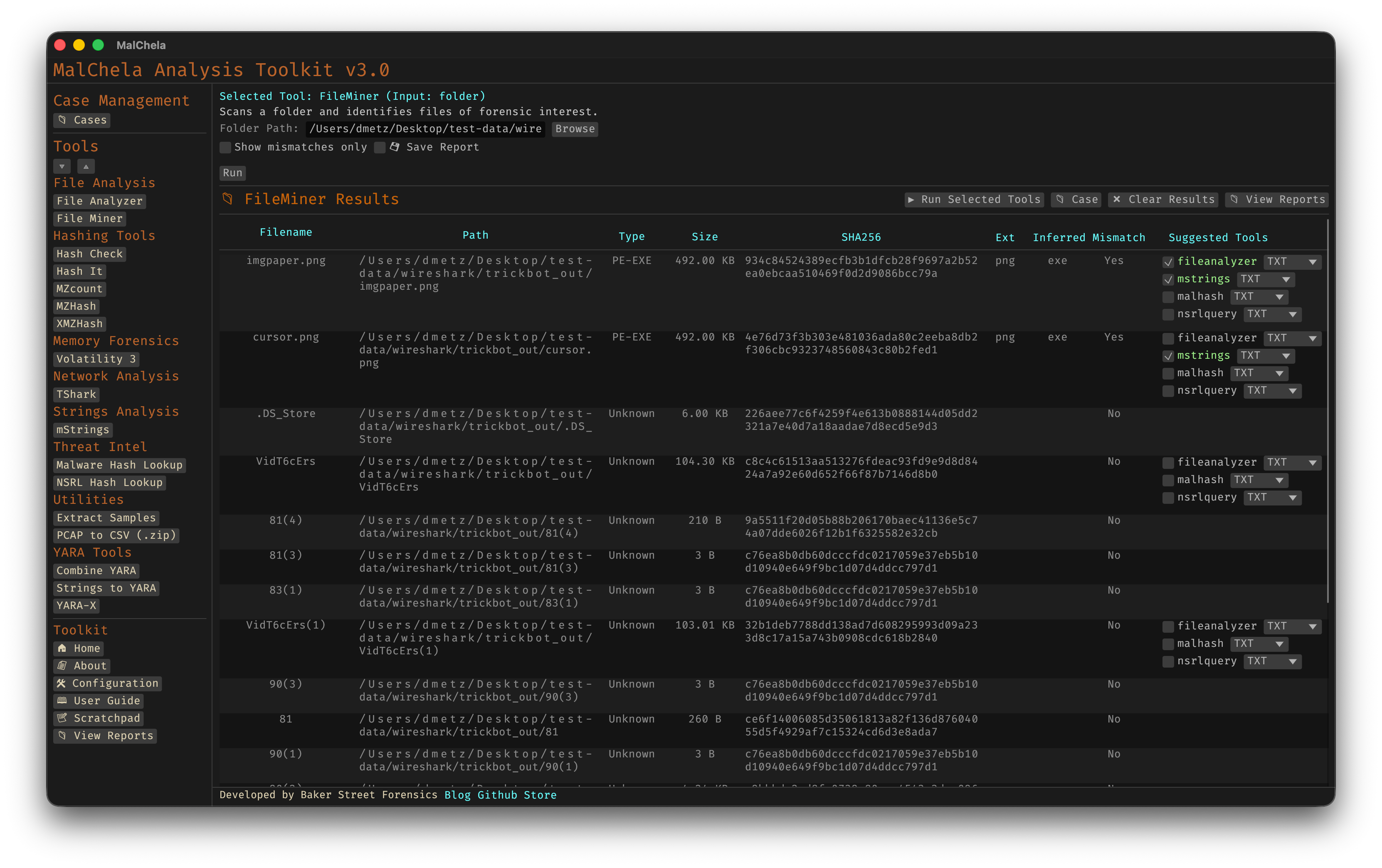Uncheck mstrings for cursor.png

tap(1168, 356)
